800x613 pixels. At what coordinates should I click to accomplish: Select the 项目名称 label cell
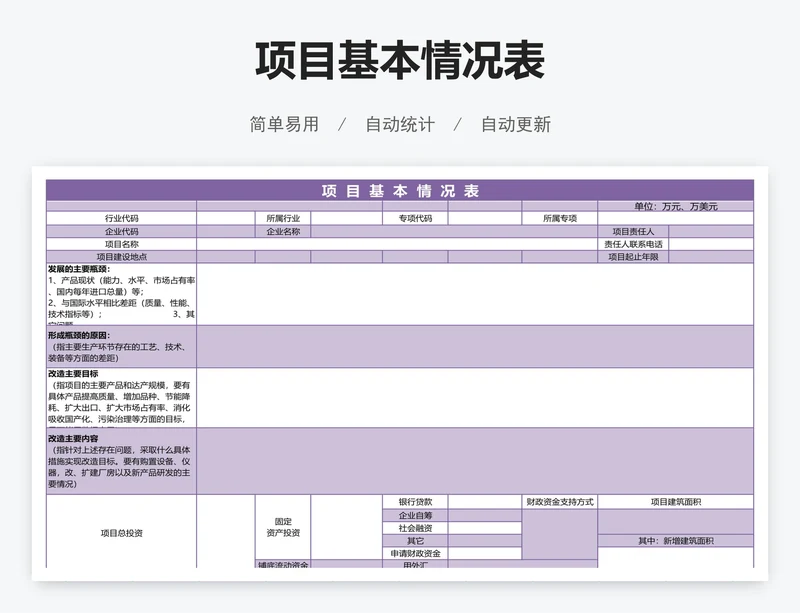point(121,244)
